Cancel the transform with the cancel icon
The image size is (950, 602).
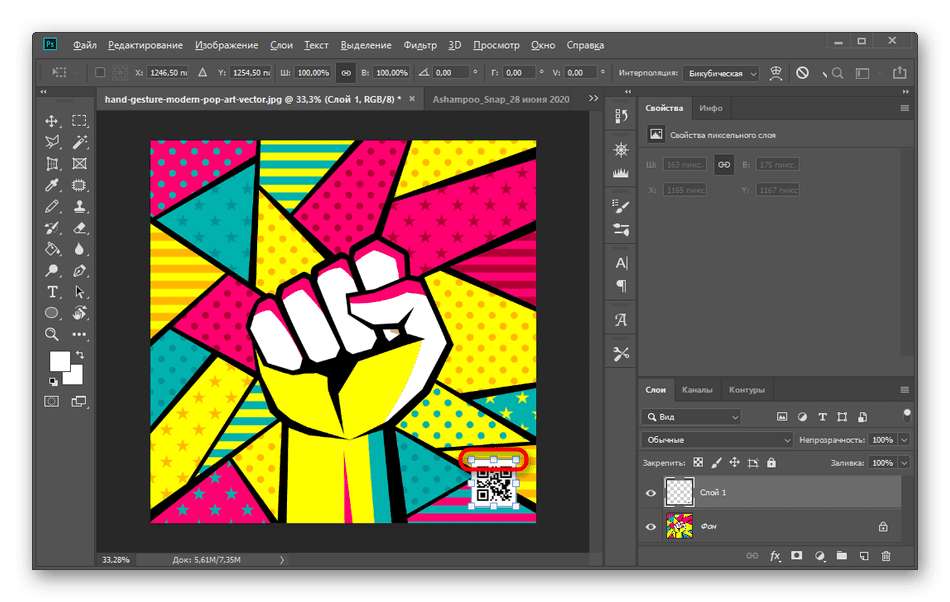pos(803,73)
